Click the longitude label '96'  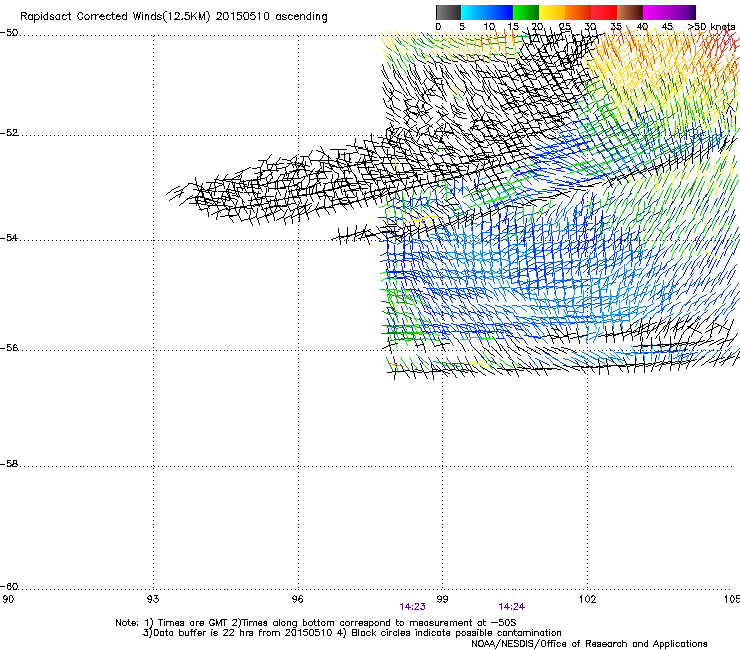pyautogui.click(x=297, y=599)
